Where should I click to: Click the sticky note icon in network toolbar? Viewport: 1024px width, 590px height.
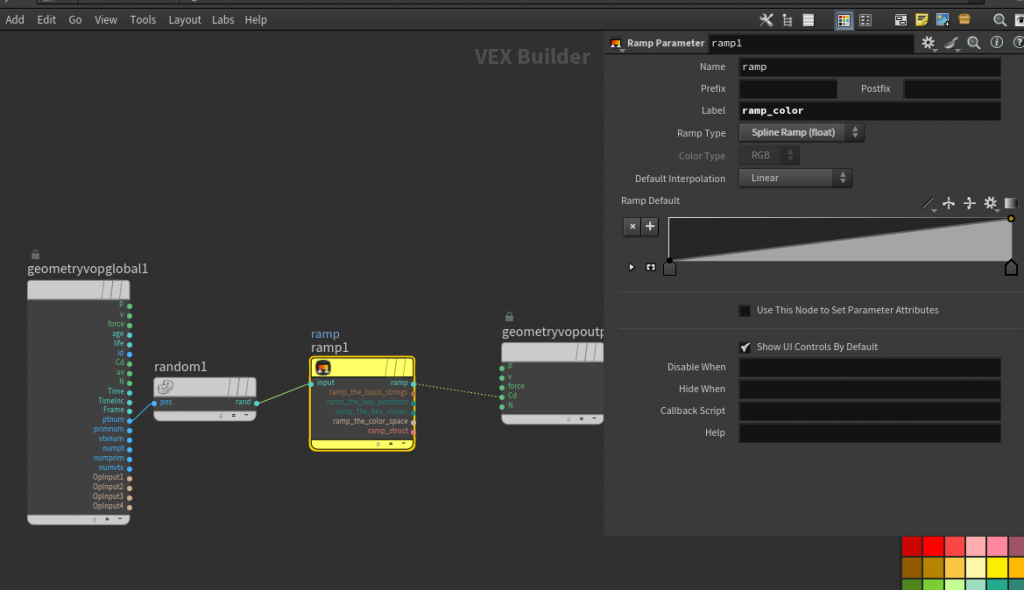(921, 20)
